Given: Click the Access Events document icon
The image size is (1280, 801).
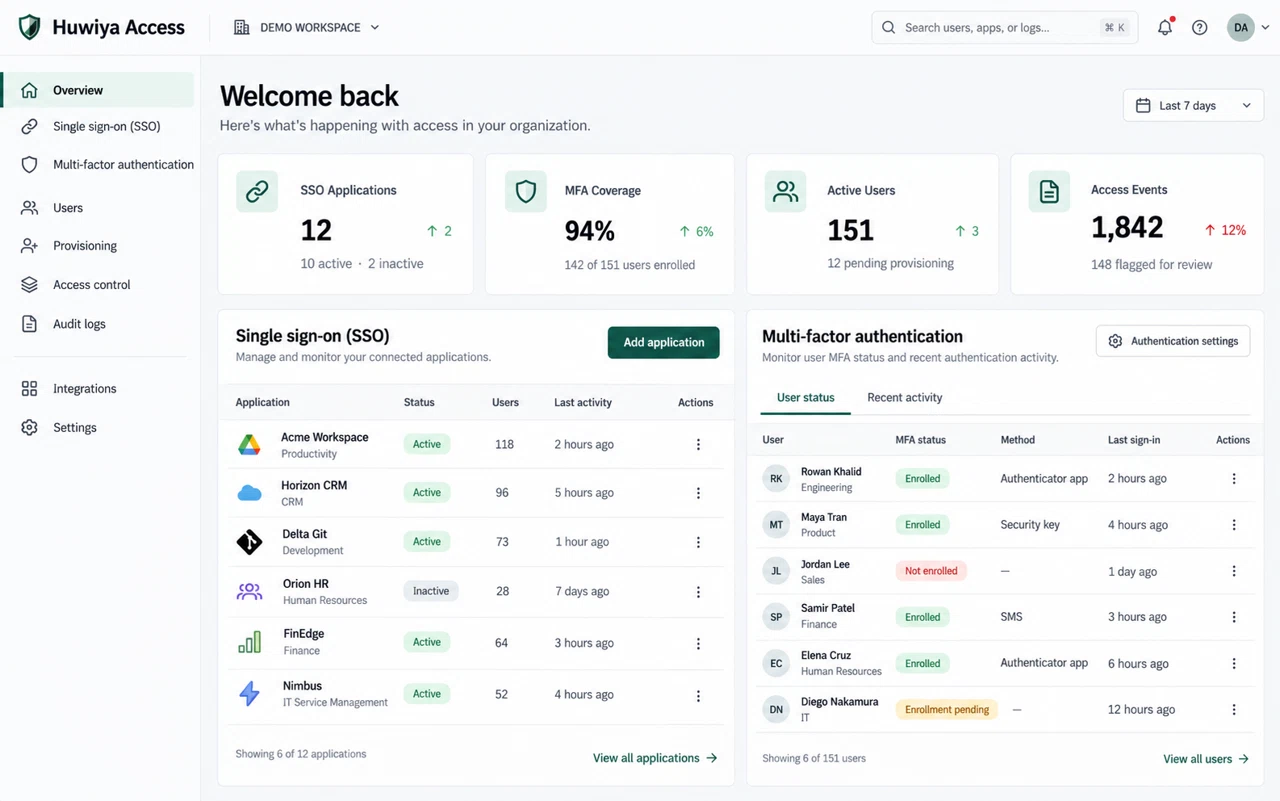Looking at the screenshot, I should 1049,191.
